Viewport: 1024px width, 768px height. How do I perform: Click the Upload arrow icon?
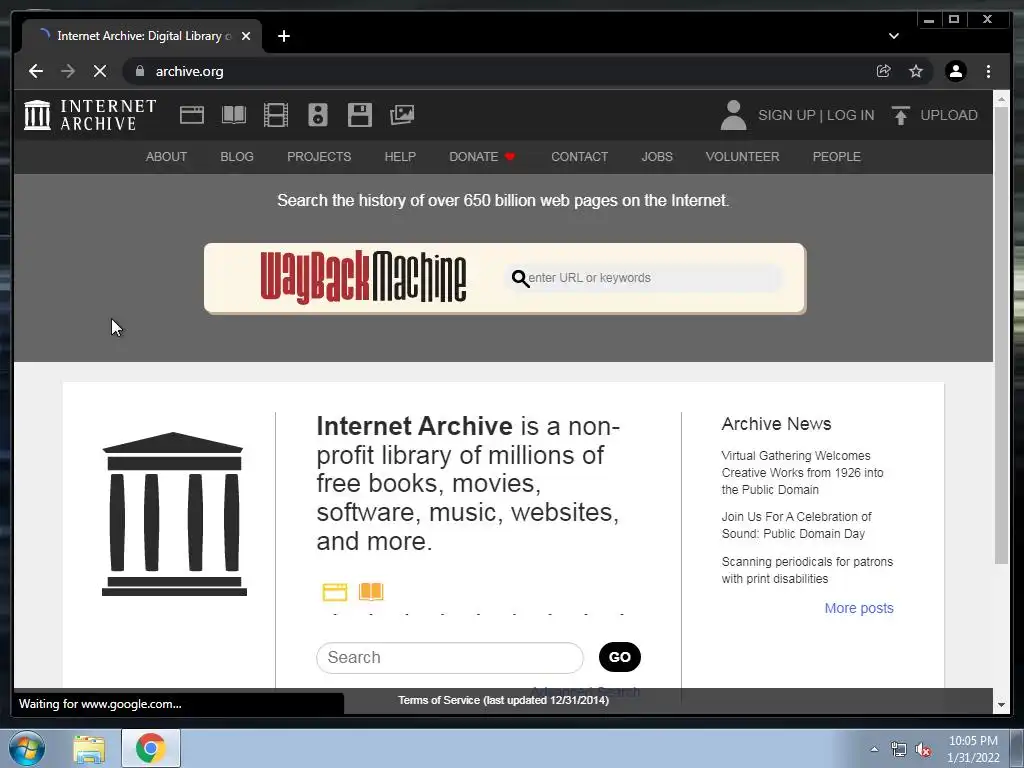tap(901, 115)
